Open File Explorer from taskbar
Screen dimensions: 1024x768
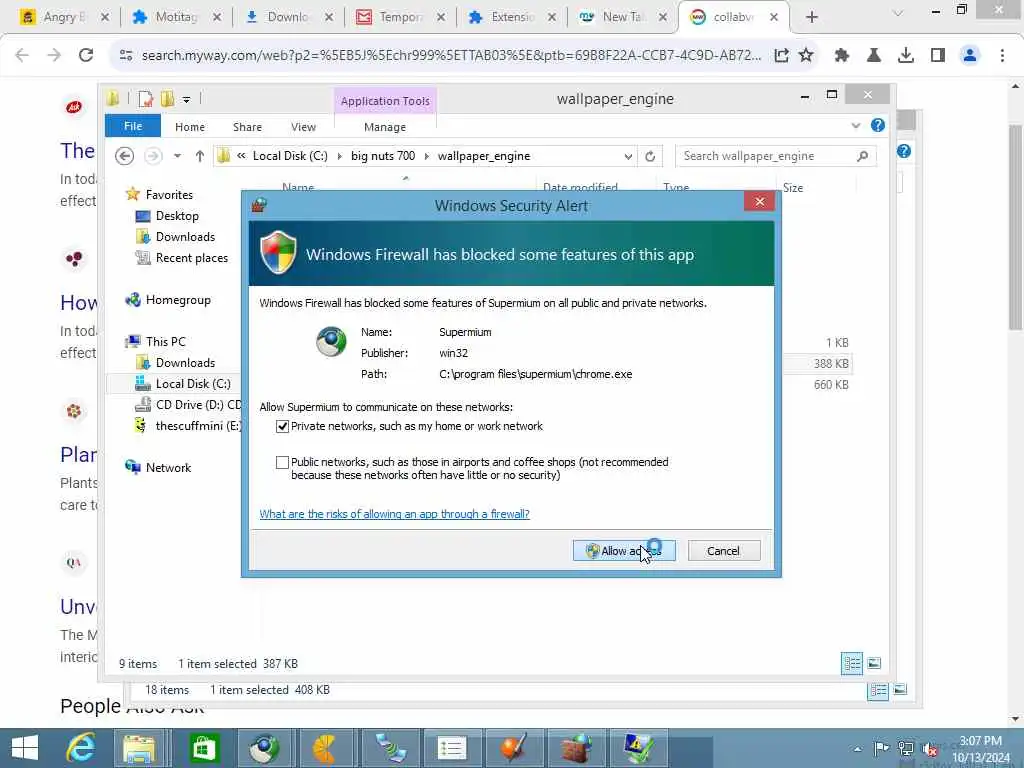(x=139, y=748)
